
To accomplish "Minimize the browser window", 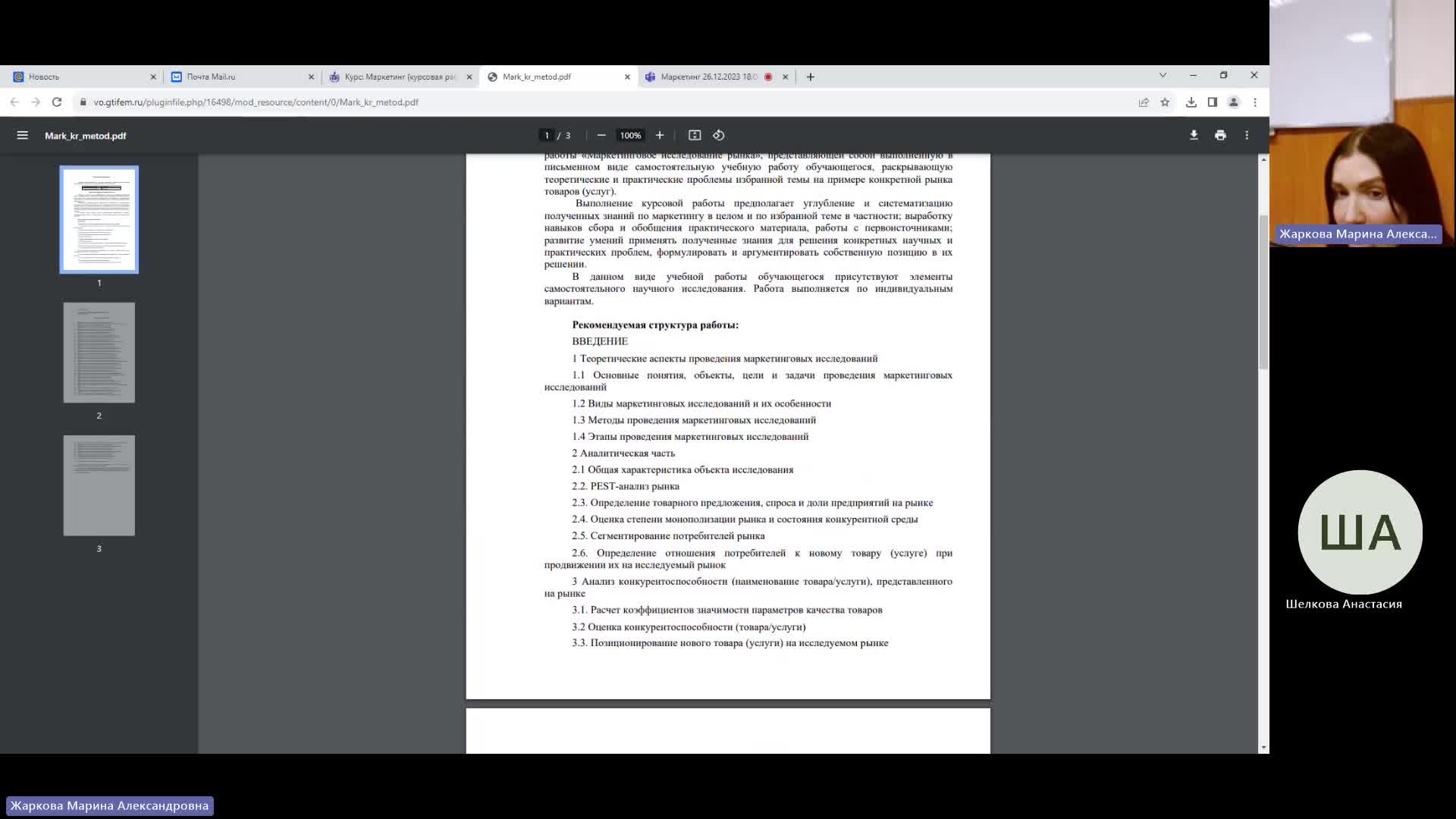I will point(1193,75).
